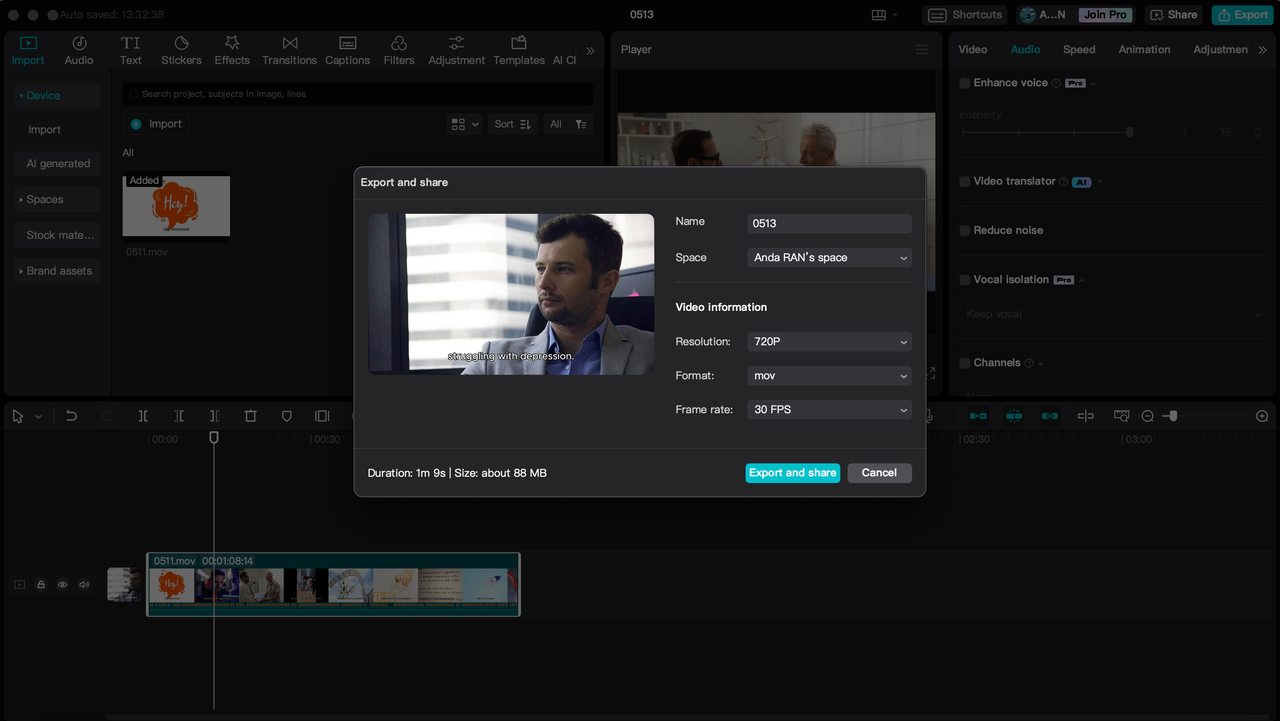The width and height of the screenshot is (1280, 721).
Task: Click the marker shield icon in timeline toolbar
Action: pyautogui.click(x=287, y=416)
